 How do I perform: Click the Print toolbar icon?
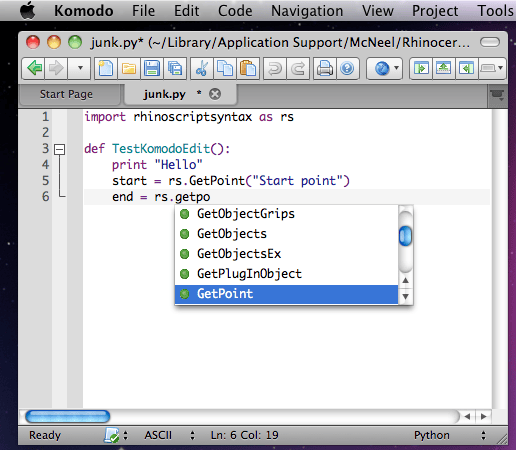pos(325,68)
